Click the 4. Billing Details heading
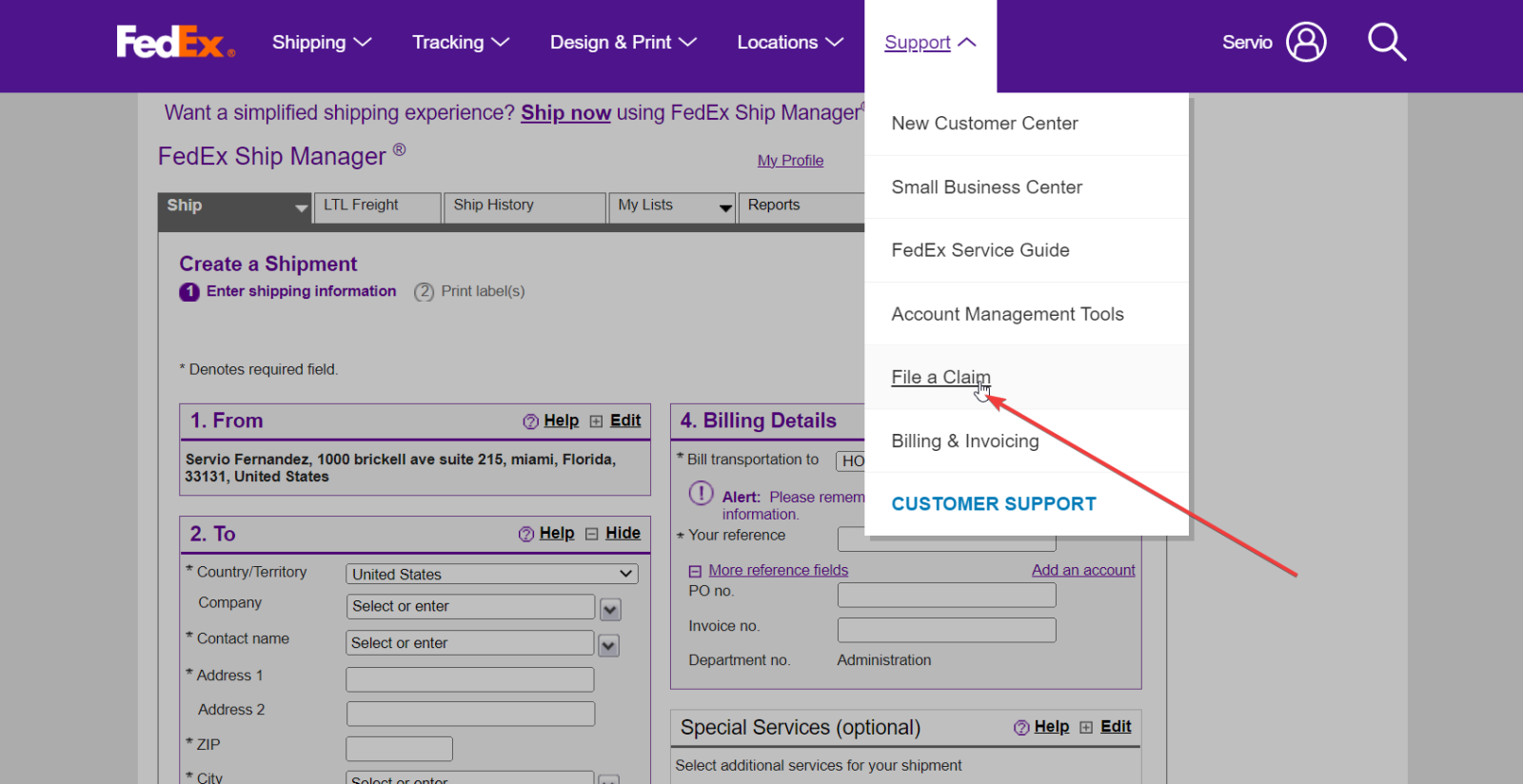1523x784 pixels. point(759,421)
